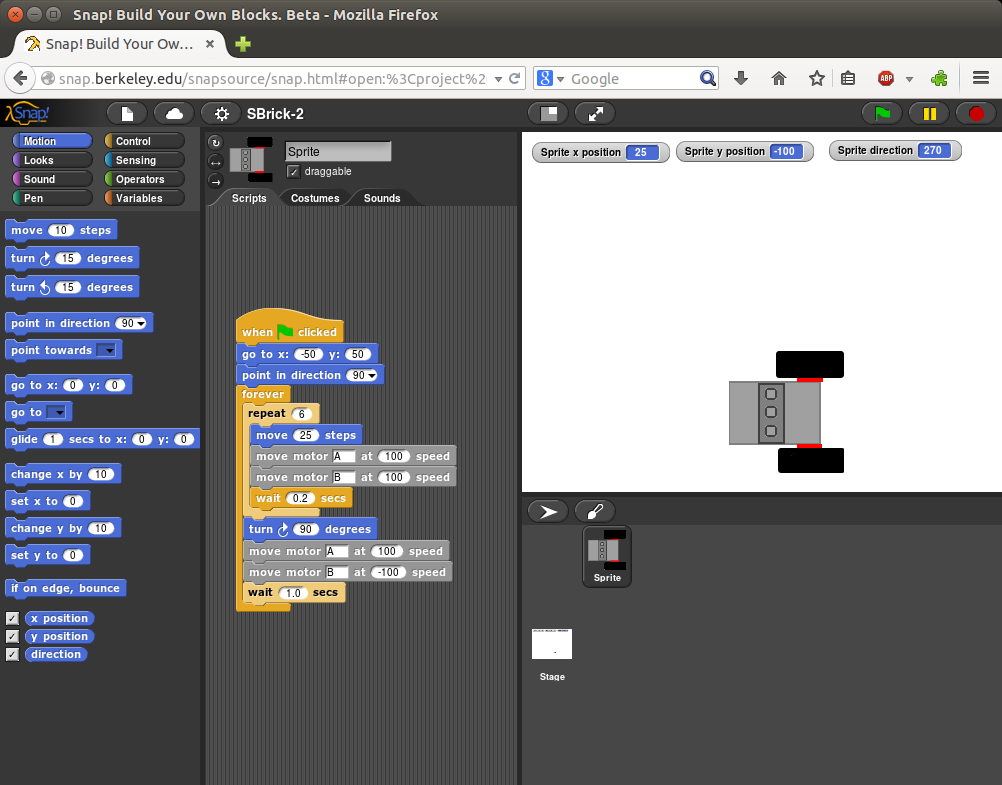Viewport: 1002px width, 785px height.
Task: Click the Snap! logo
Action: pyautogui.click(x=27, y=114)
